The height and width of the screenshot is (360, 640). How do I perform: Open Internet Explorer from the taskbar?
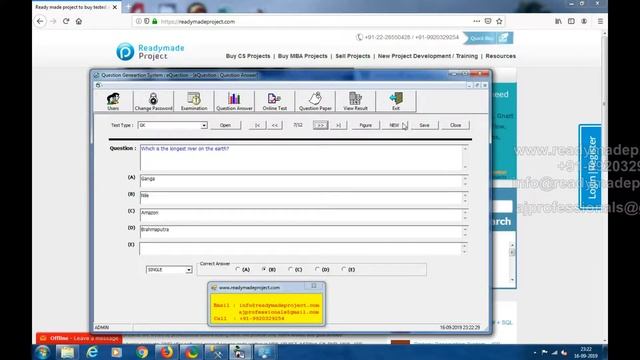click(92, 352)
